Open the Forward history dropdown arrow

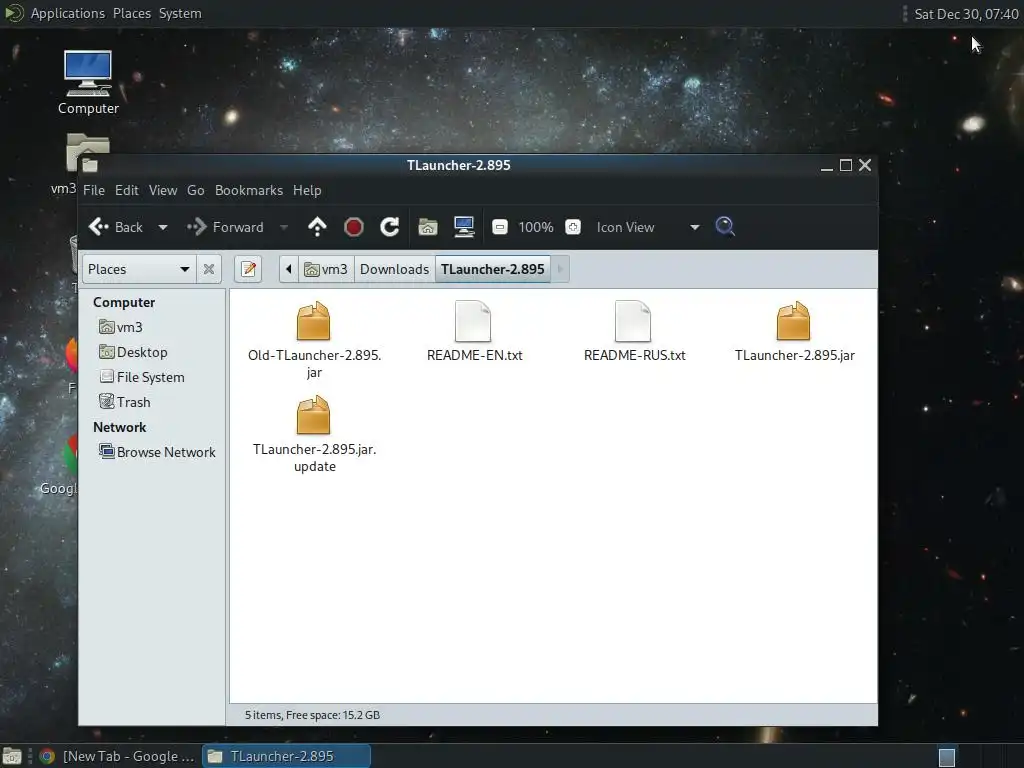click(284, 227)
